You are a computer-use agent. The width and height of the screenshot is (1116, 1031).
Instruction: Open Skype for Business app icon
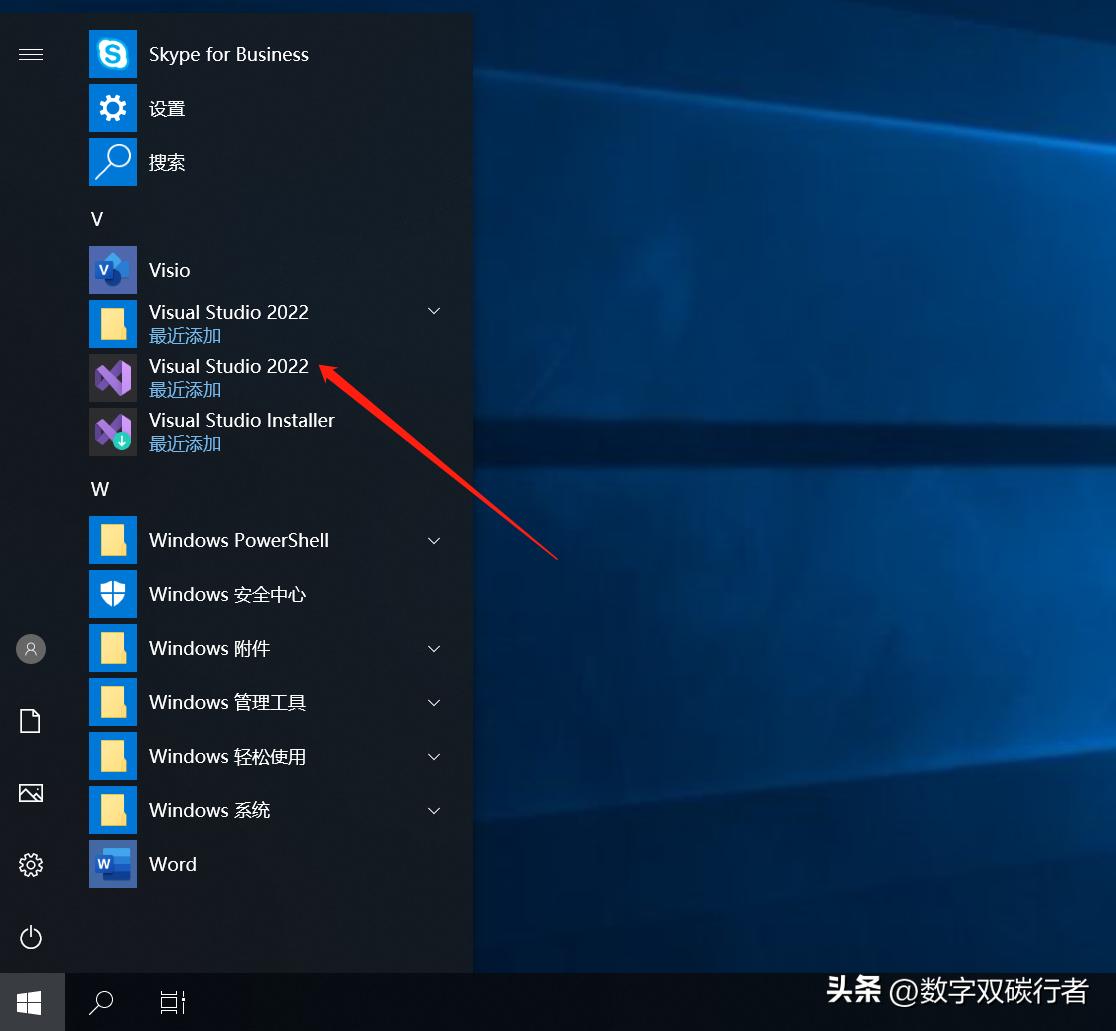[x=113, y=54]
